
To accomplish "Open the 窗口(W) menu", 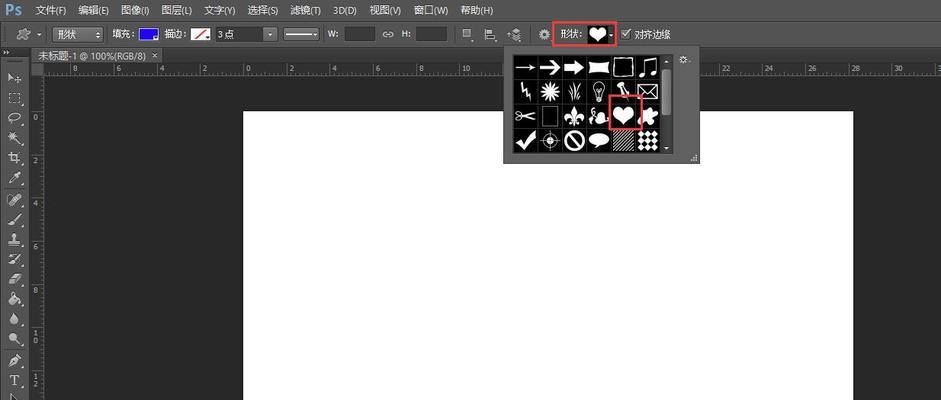I will (x=431, y=10).
